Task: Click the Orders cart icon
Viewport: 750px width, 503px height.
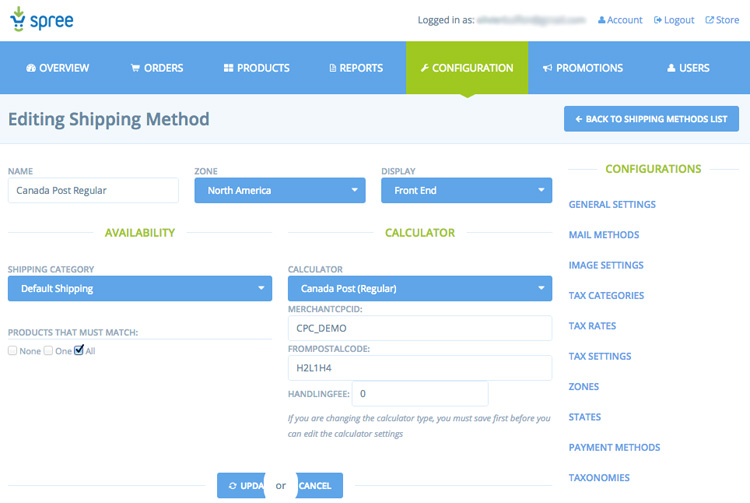Action: point(135,68)
